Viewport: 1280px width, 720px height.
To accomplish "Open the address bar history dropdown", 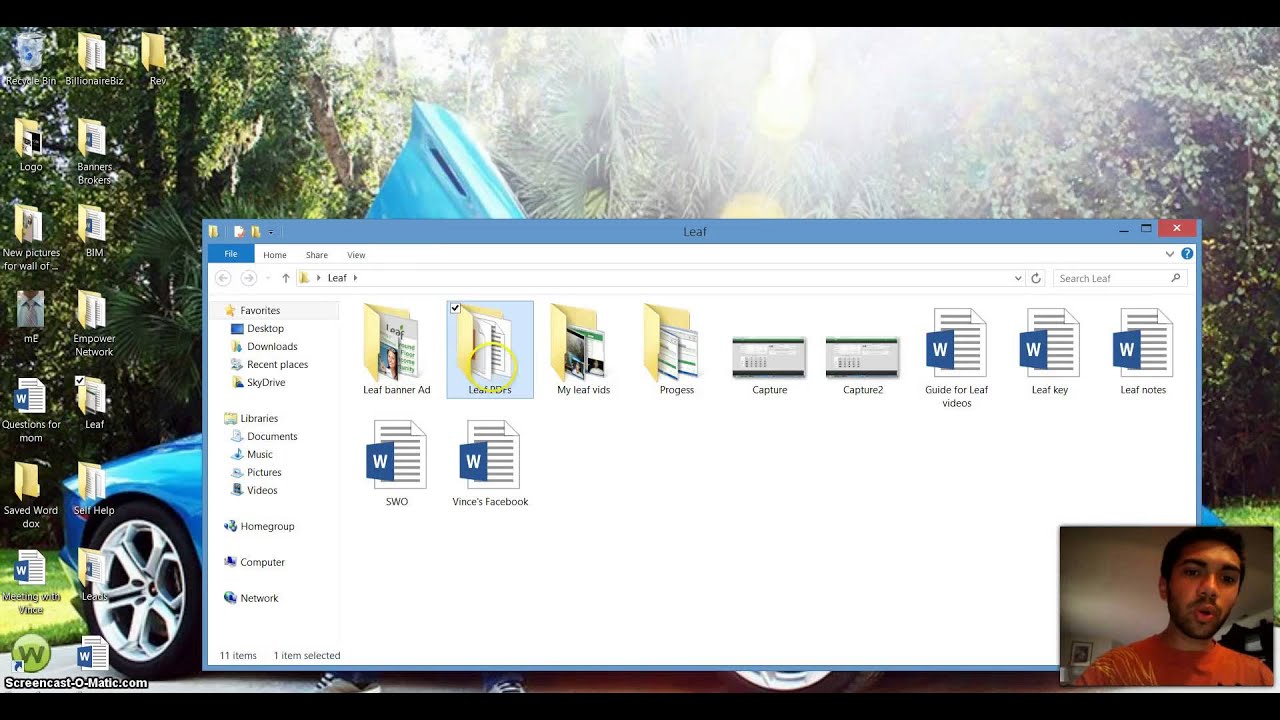I will tap(1018, 279).
